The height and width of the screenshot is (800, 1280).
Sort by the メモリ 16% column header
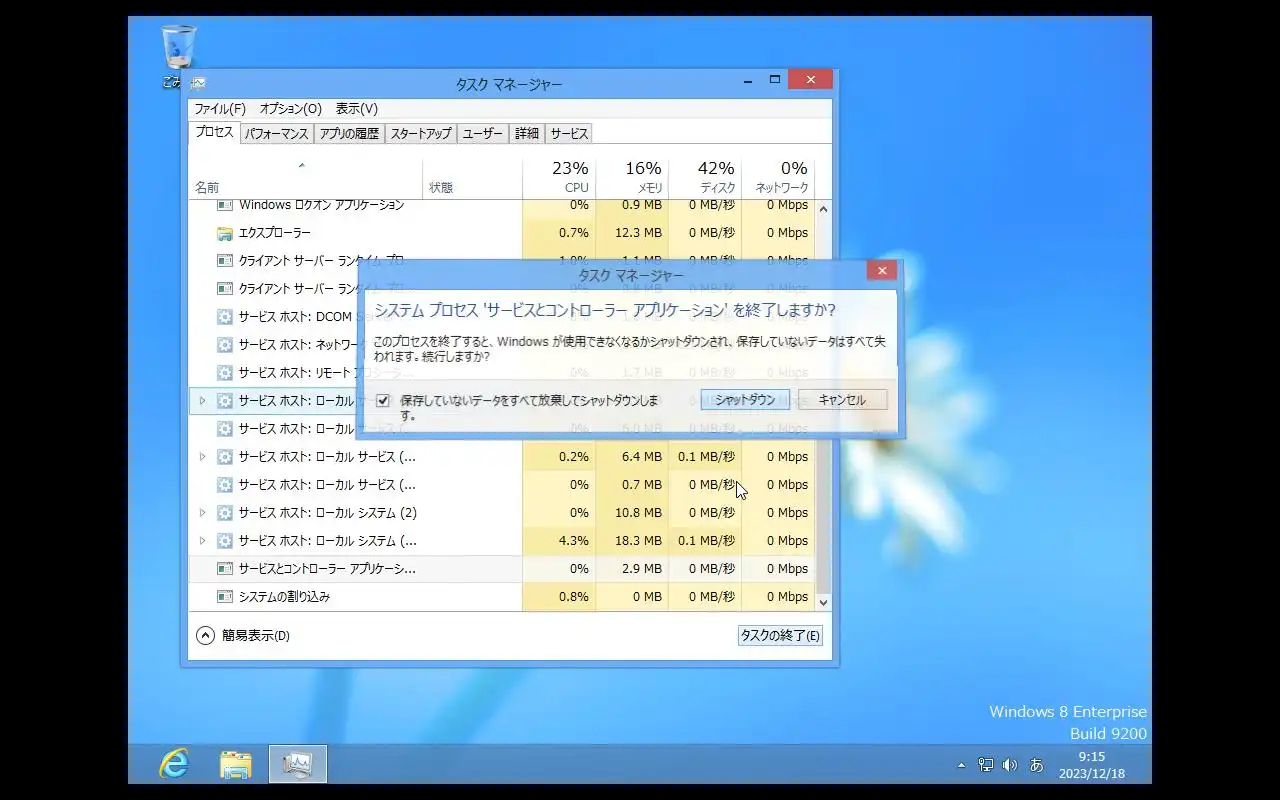(632, 178)
